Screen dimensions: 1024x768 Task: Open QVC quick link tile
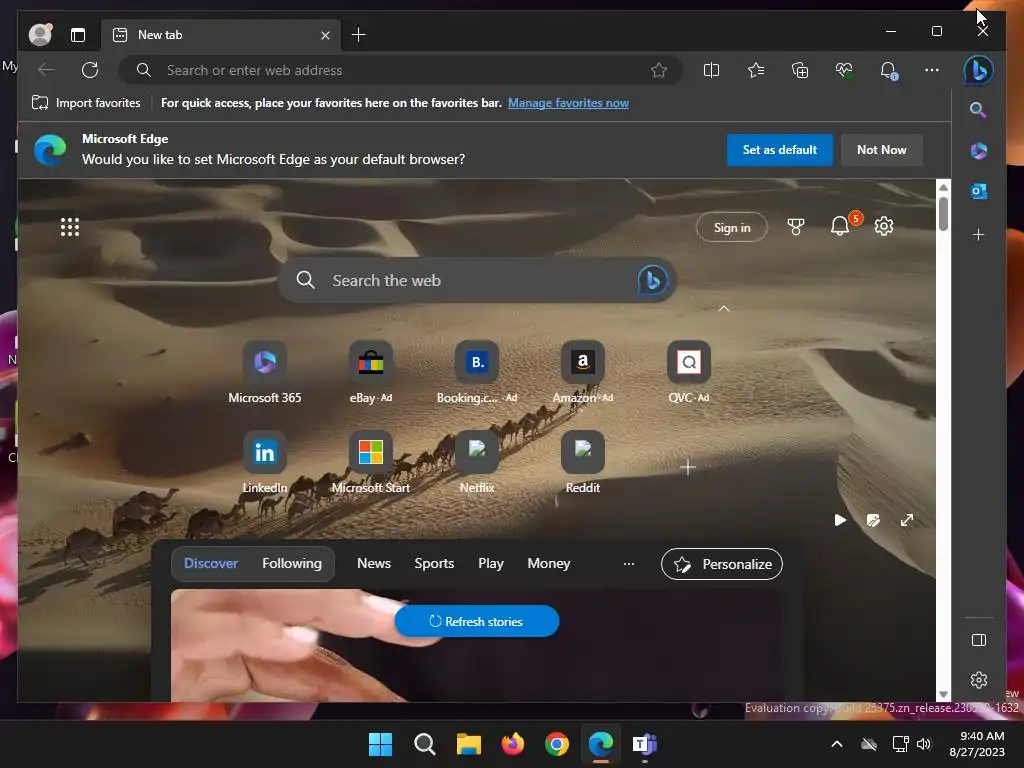tap(688, 373)
